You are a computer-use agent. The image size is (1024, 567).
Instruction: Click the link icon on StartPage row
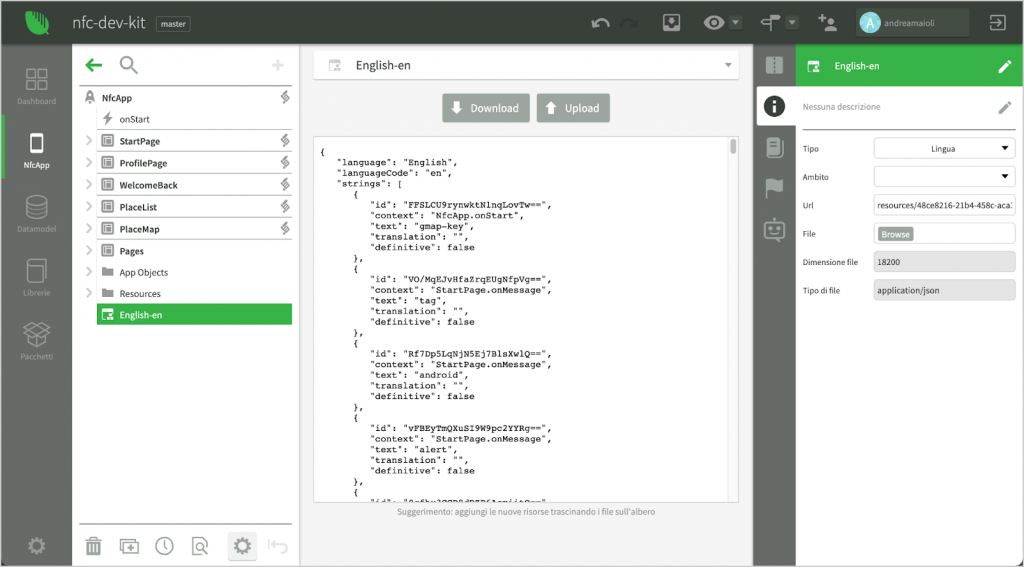pos(285,140)
